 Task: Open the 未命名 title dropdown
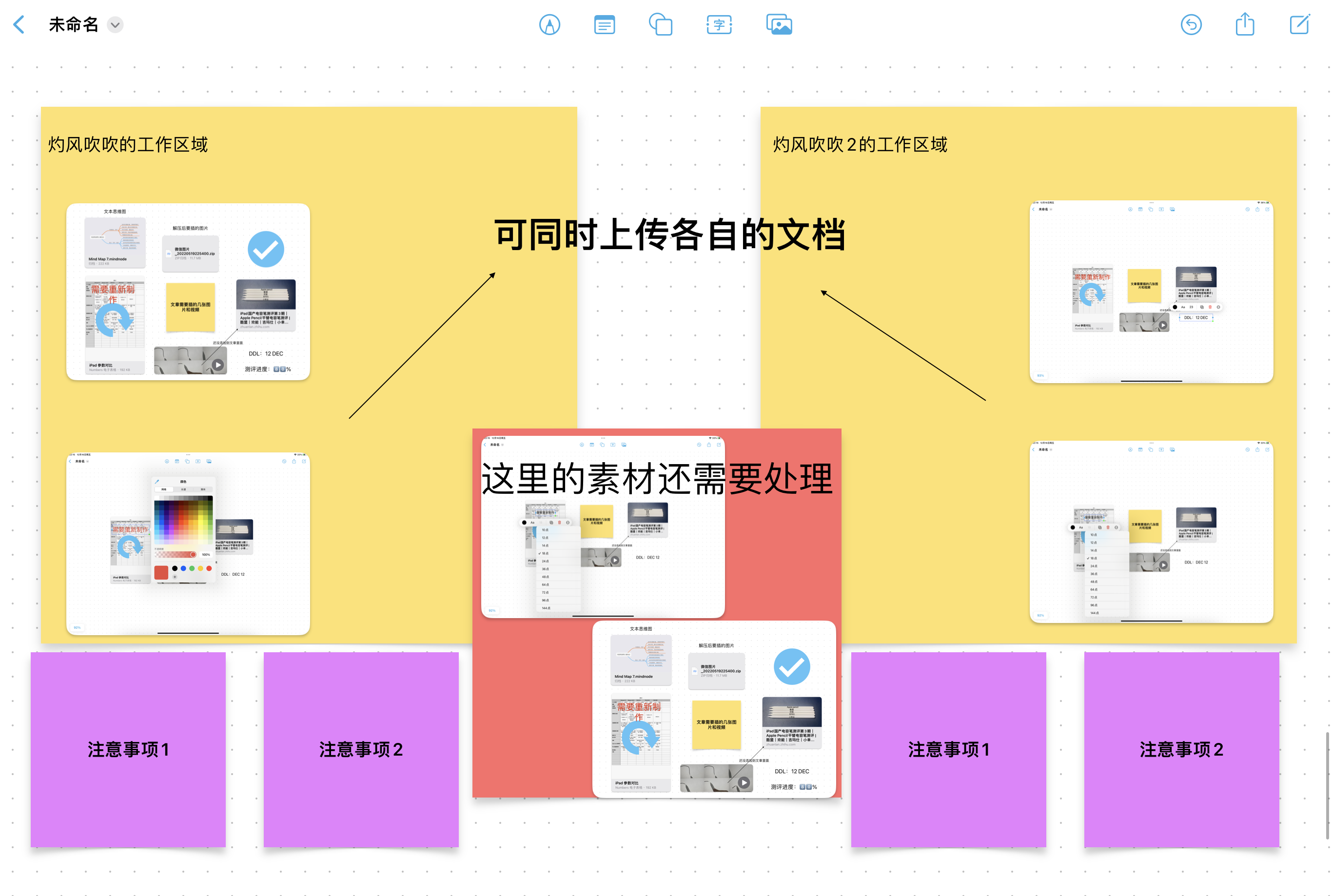[115, 25]
